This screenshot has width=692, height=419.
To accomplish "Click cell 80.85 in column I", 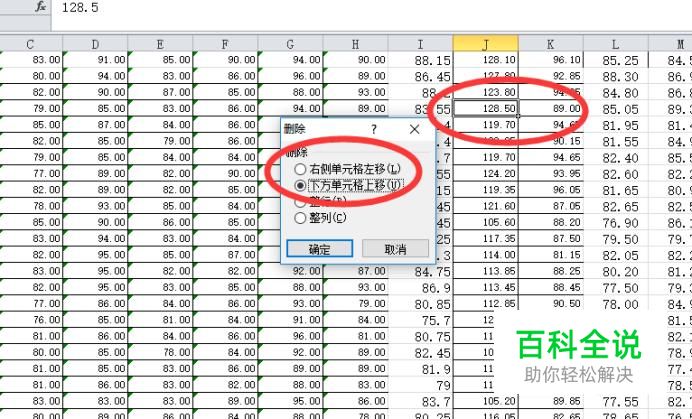I will [x=421, y=304].
